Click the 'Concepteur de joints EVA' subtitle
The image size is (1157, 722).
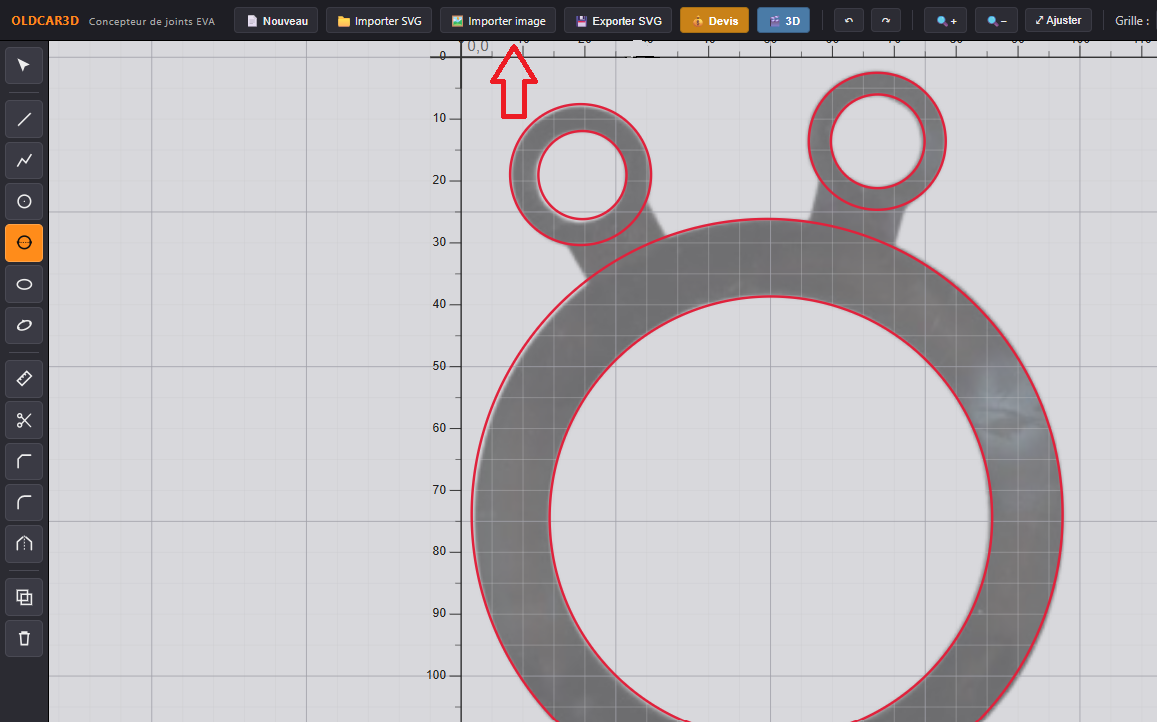click(152, 21)
